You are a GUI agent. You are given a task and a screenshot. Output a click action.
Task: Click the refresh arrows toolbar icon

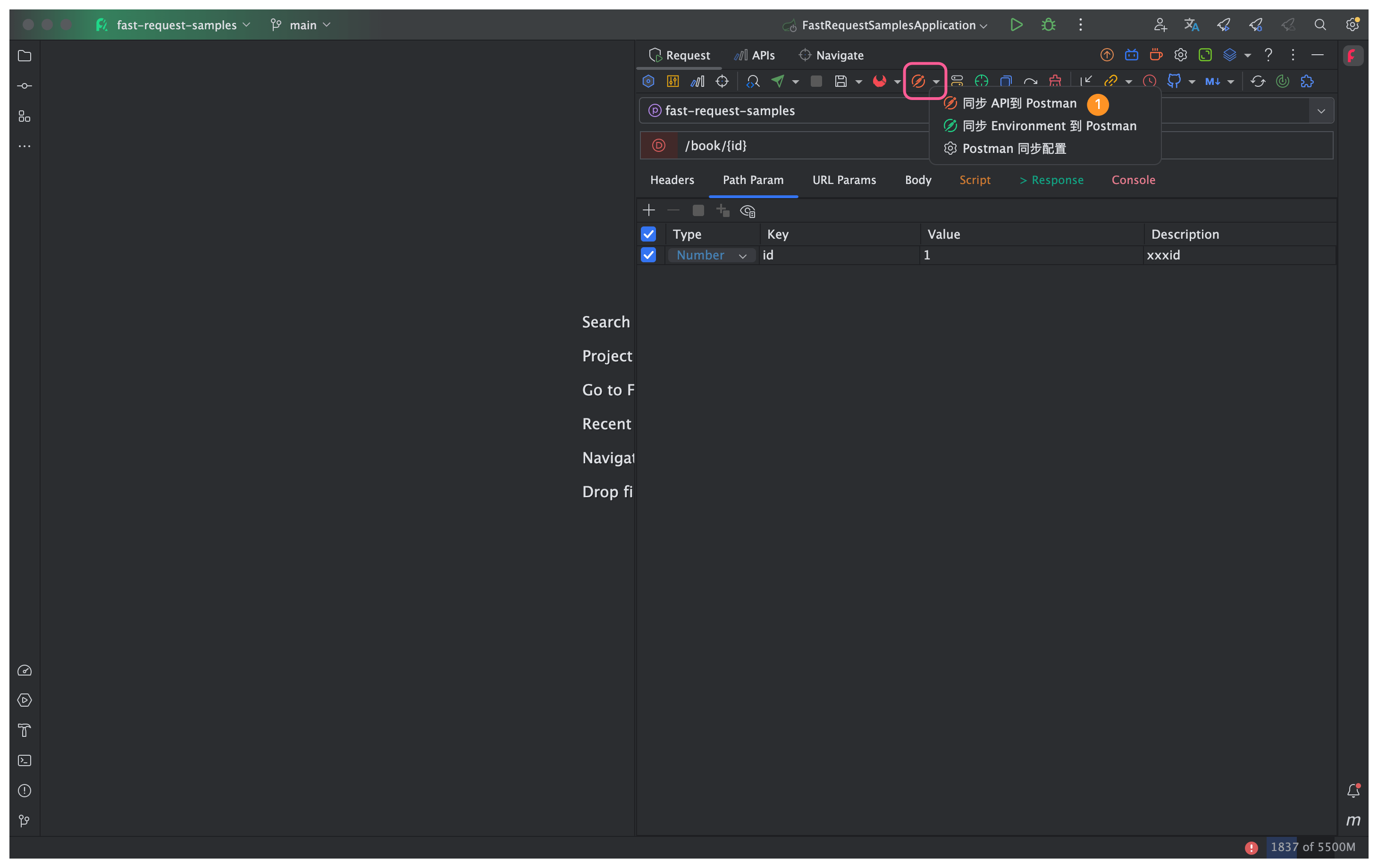[x=1257, y=81]
